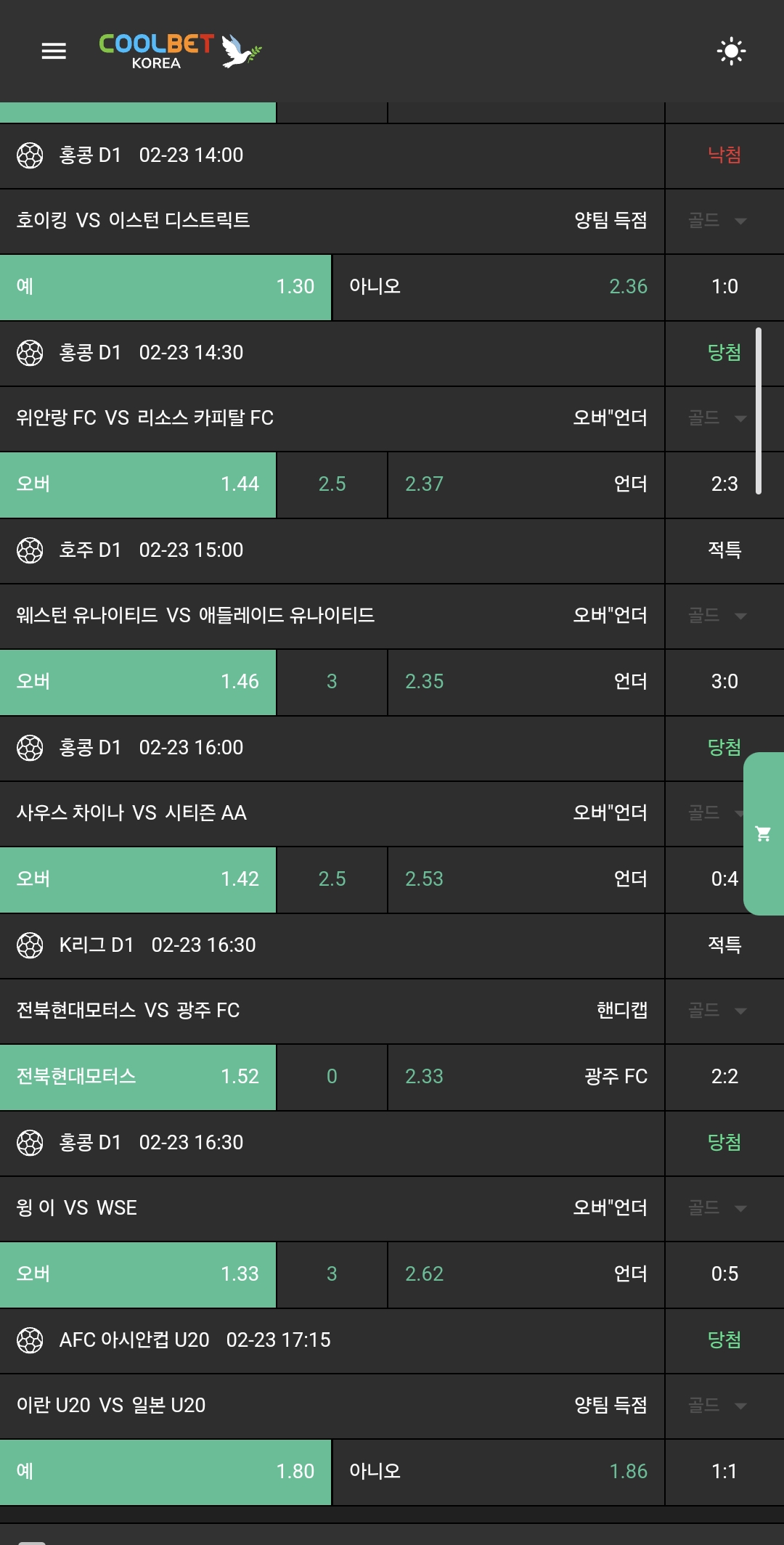
Task: Select 아니오 at 1.86 for 이란 U20 match
Action: 498,1472
